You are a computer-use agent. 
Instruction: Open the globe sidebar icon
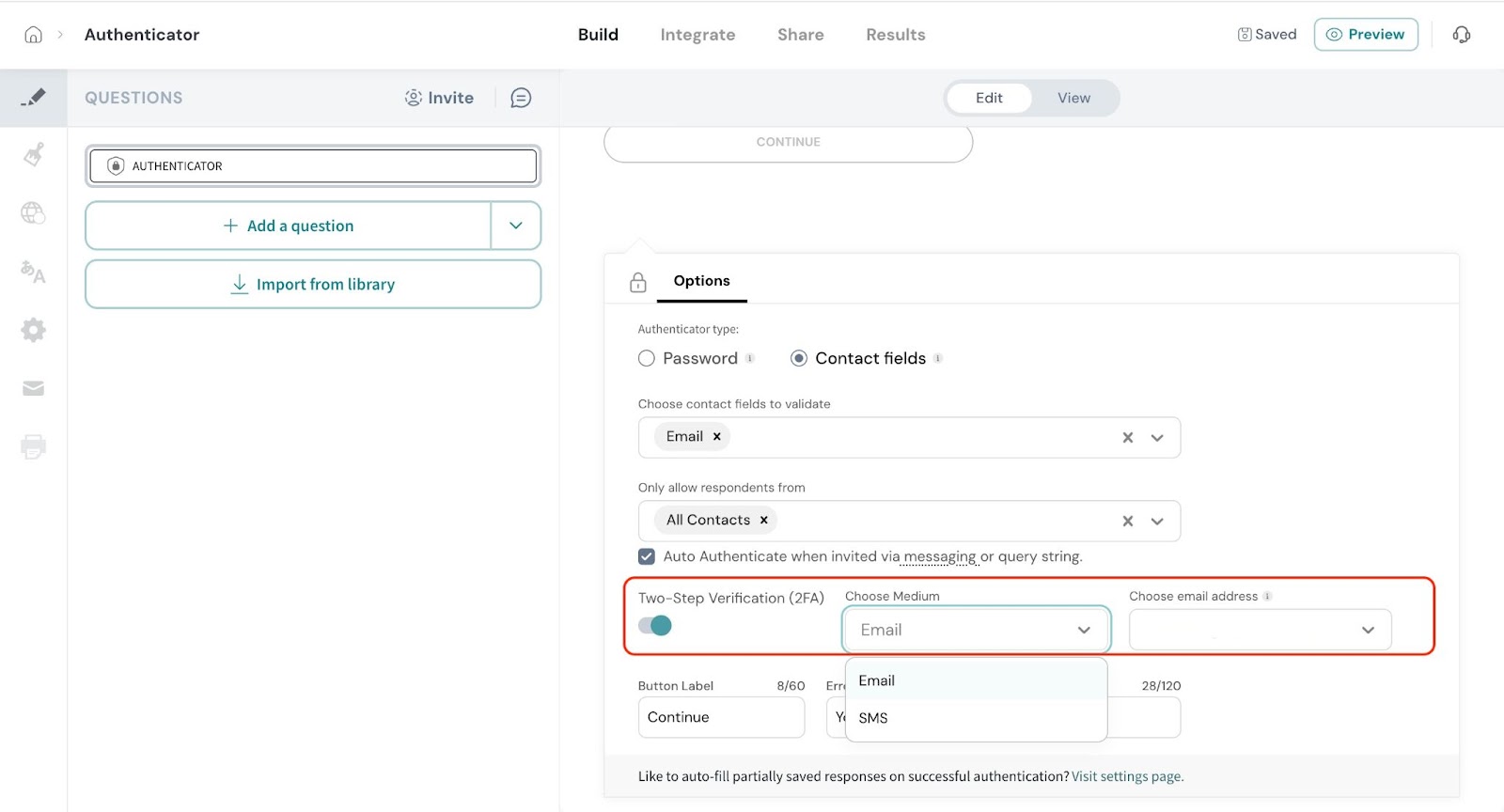tap(33, 213)
